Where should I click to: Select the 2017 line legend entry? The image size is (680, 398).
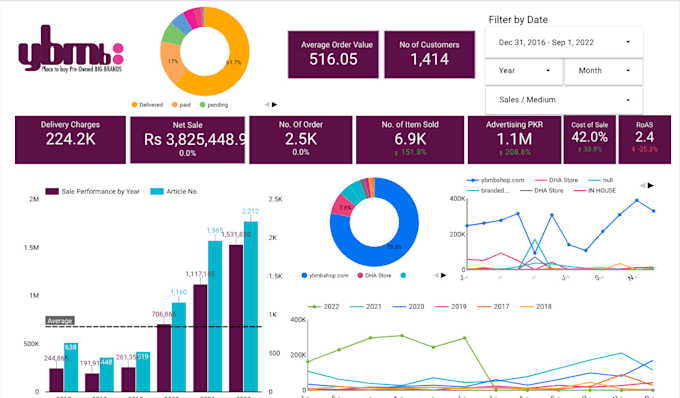pos(494,307)
